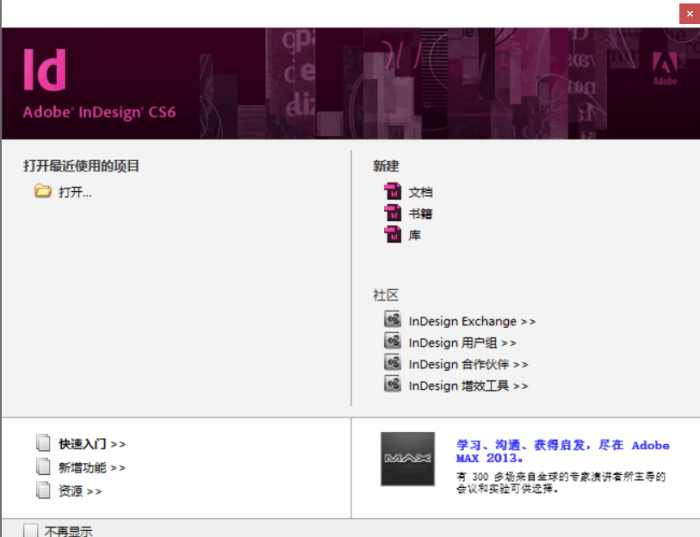This screenshot has width=700, height=537.
Task: Click the InDesign 合作伙伴 community icon
Action: (392, 362)
